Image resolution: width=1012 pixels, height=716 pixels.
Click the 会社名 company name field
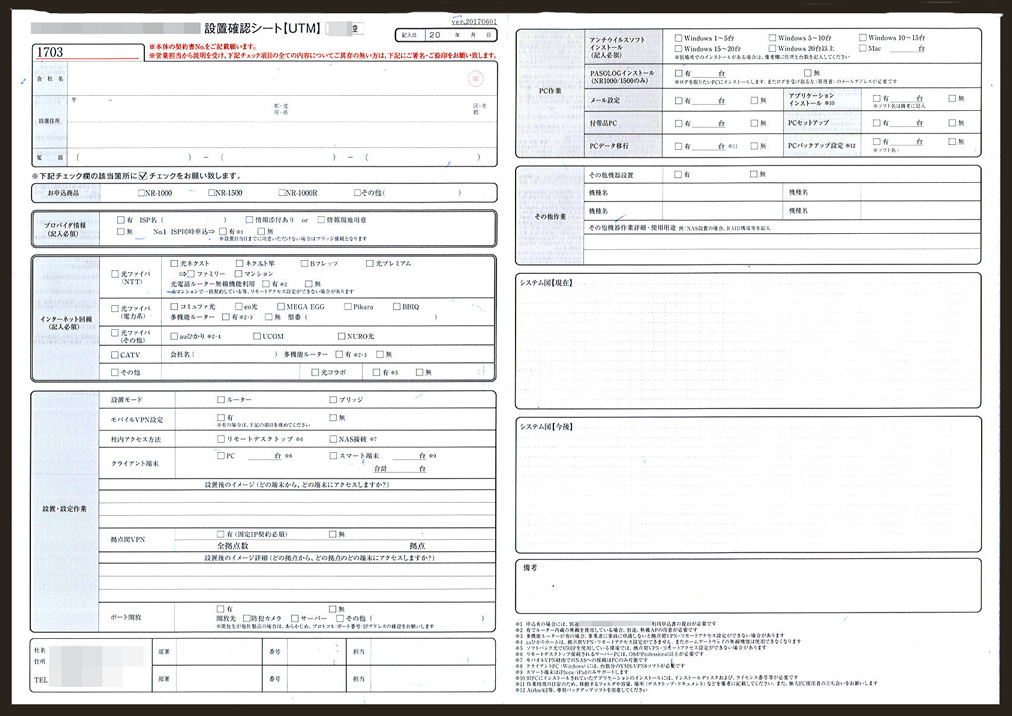283,79
